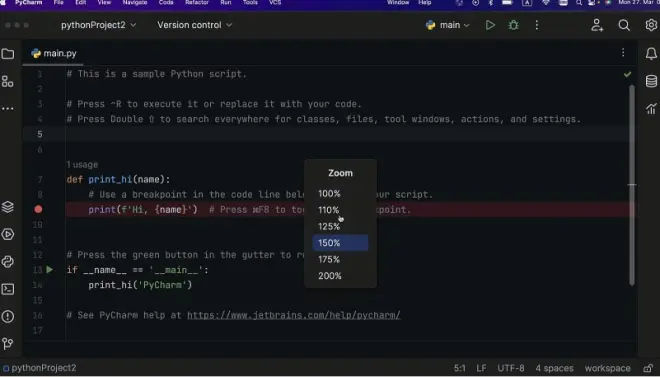Remove the breakpoint red dot on line 9
Image resolution: width=660 pixels, height=377 pixels.
click(x=38, y=209)
